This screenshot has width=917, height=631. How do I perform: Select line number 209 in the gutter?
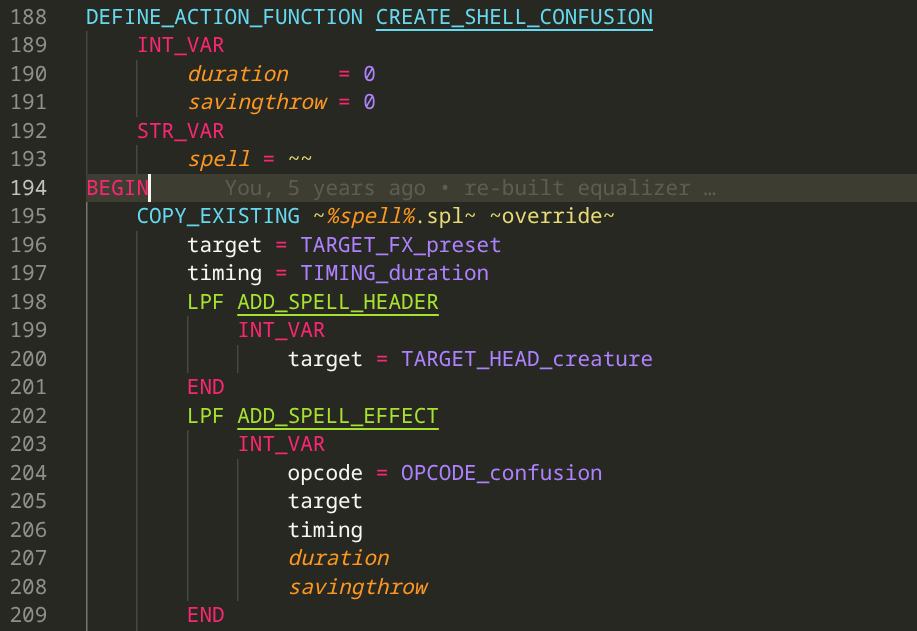click(x=29, y=614)
